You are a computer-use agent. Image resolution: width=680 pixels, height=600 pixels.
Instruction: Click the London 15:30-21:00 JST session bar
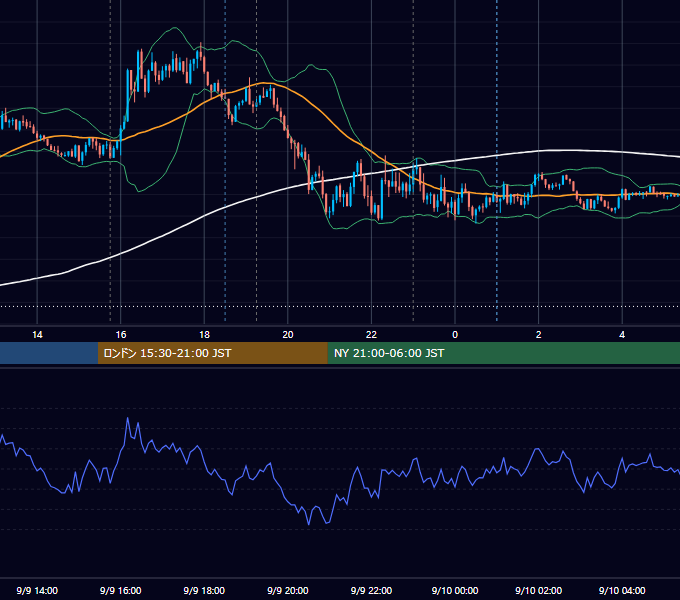tap(212, 353)
